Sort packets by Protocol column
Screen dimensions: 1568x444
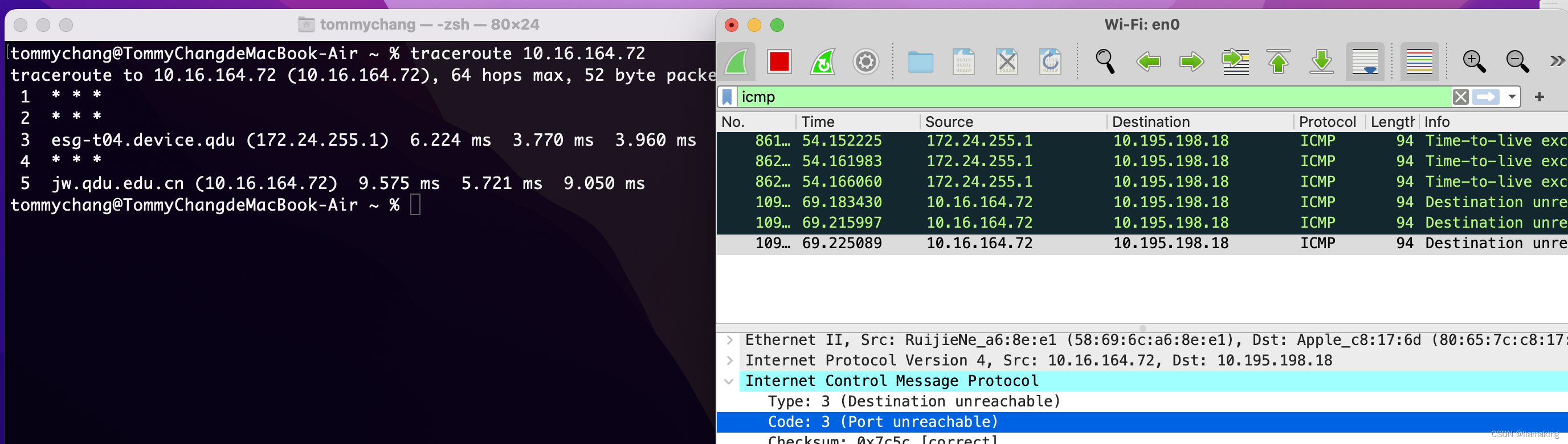pos(1330,122)
